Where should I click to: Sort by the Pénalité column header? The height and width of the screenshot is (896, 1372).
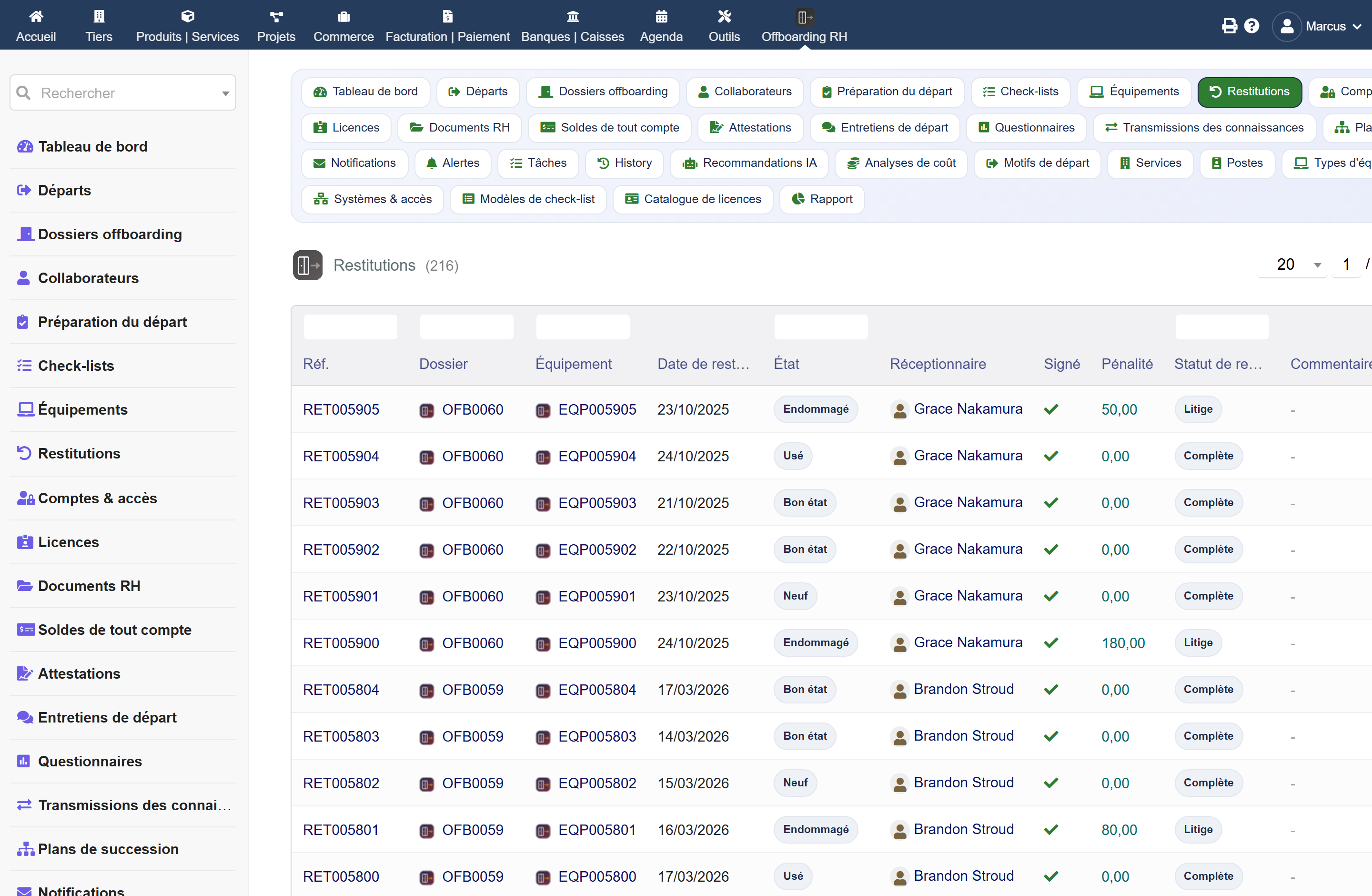pos(1127,364)
